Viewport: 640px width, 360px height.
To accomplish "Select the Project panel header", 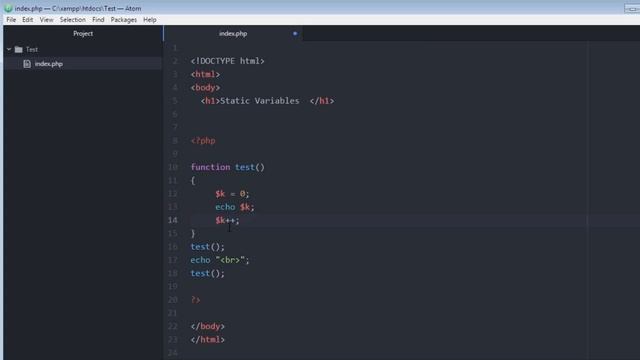I will (83, 33).
